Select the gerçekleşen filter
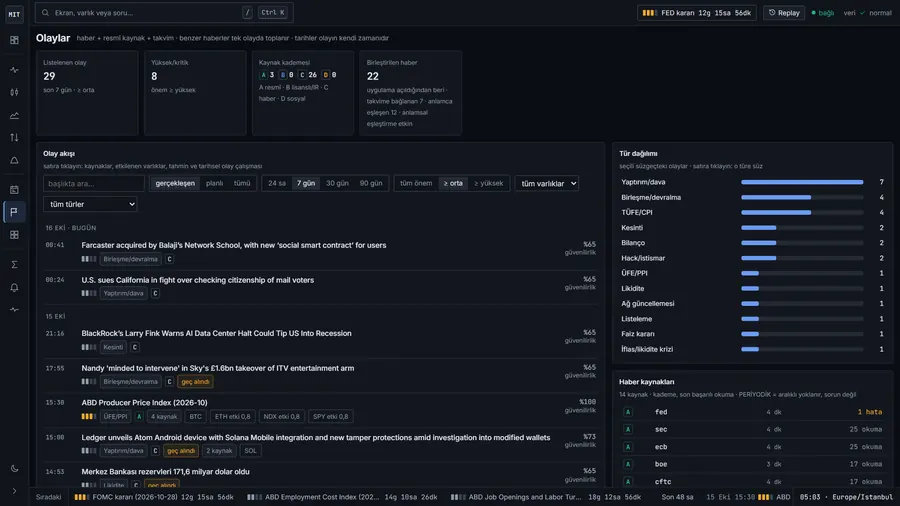This screenshot has width=900, height=506. click(x=175, y=184)
